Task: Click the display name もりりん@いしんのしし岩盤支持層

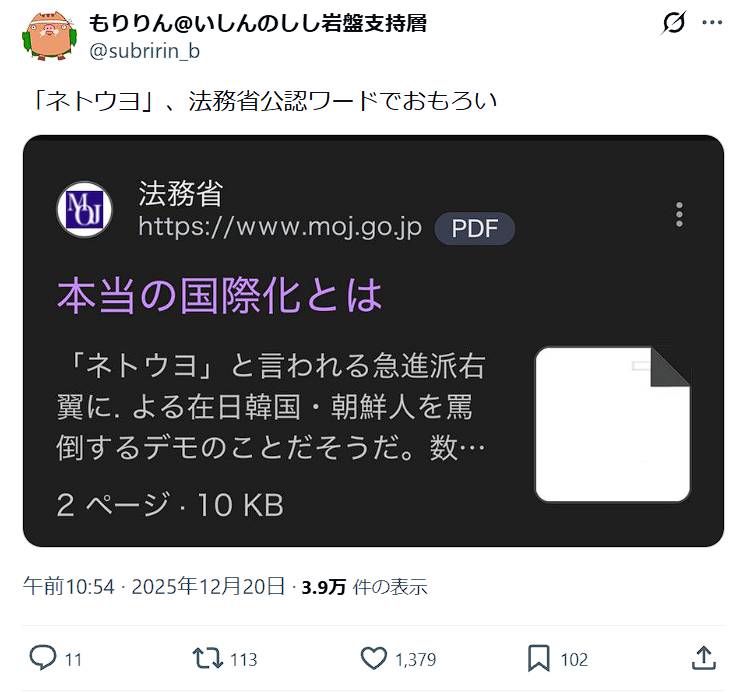Action: pos(257,23)
